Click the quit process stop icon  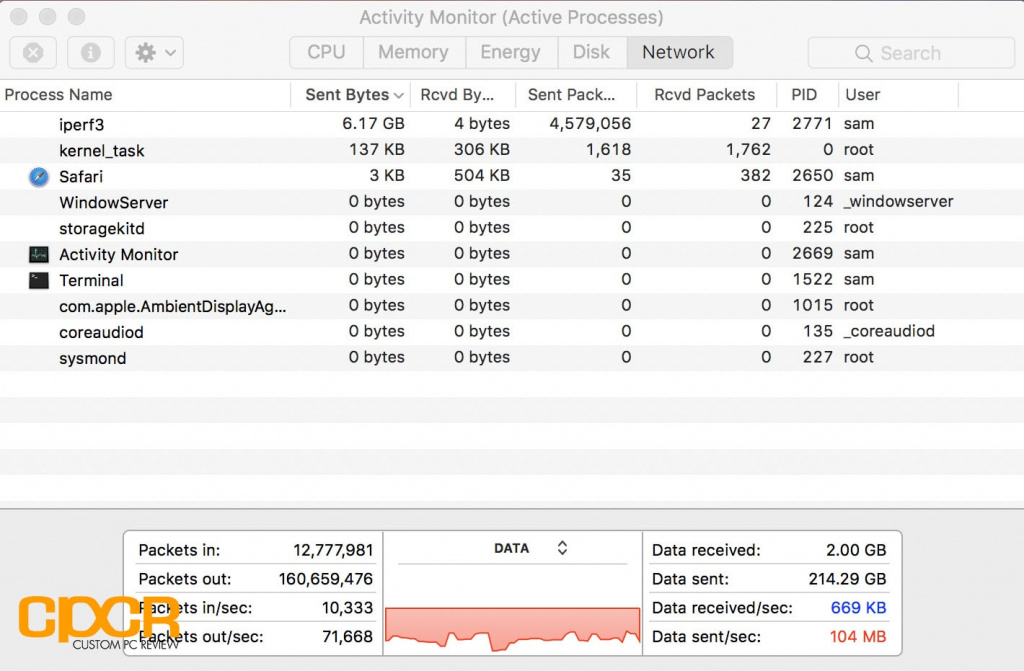(33, 53)
